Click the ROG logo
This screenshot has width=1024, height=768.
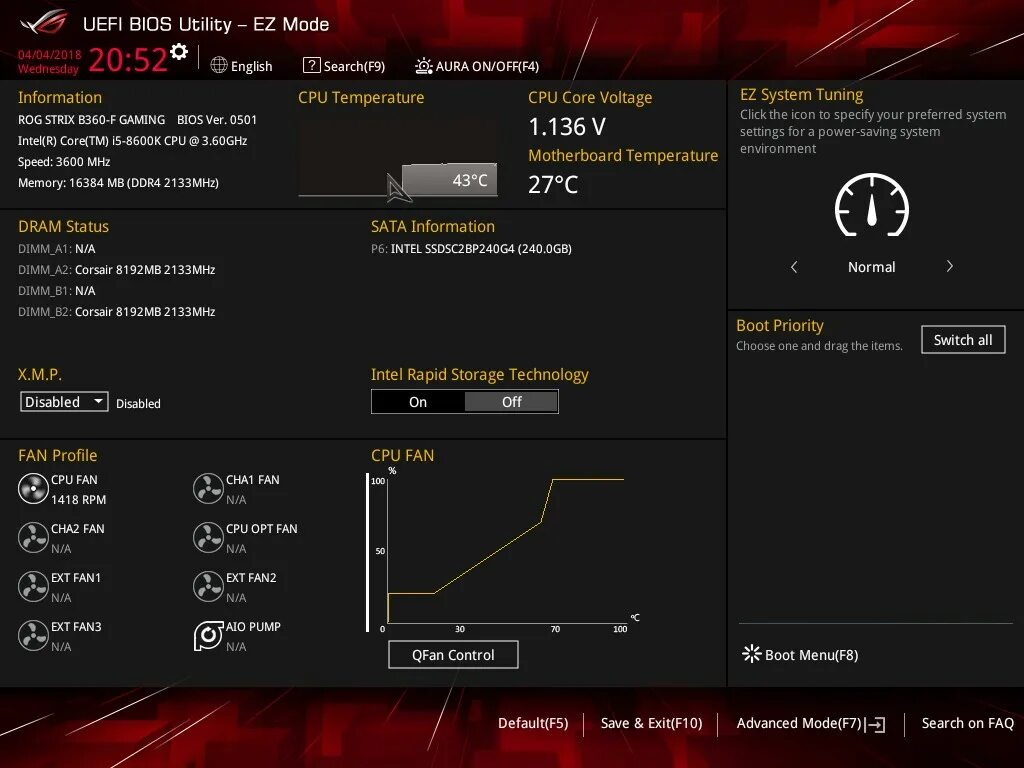coord(44,24)
